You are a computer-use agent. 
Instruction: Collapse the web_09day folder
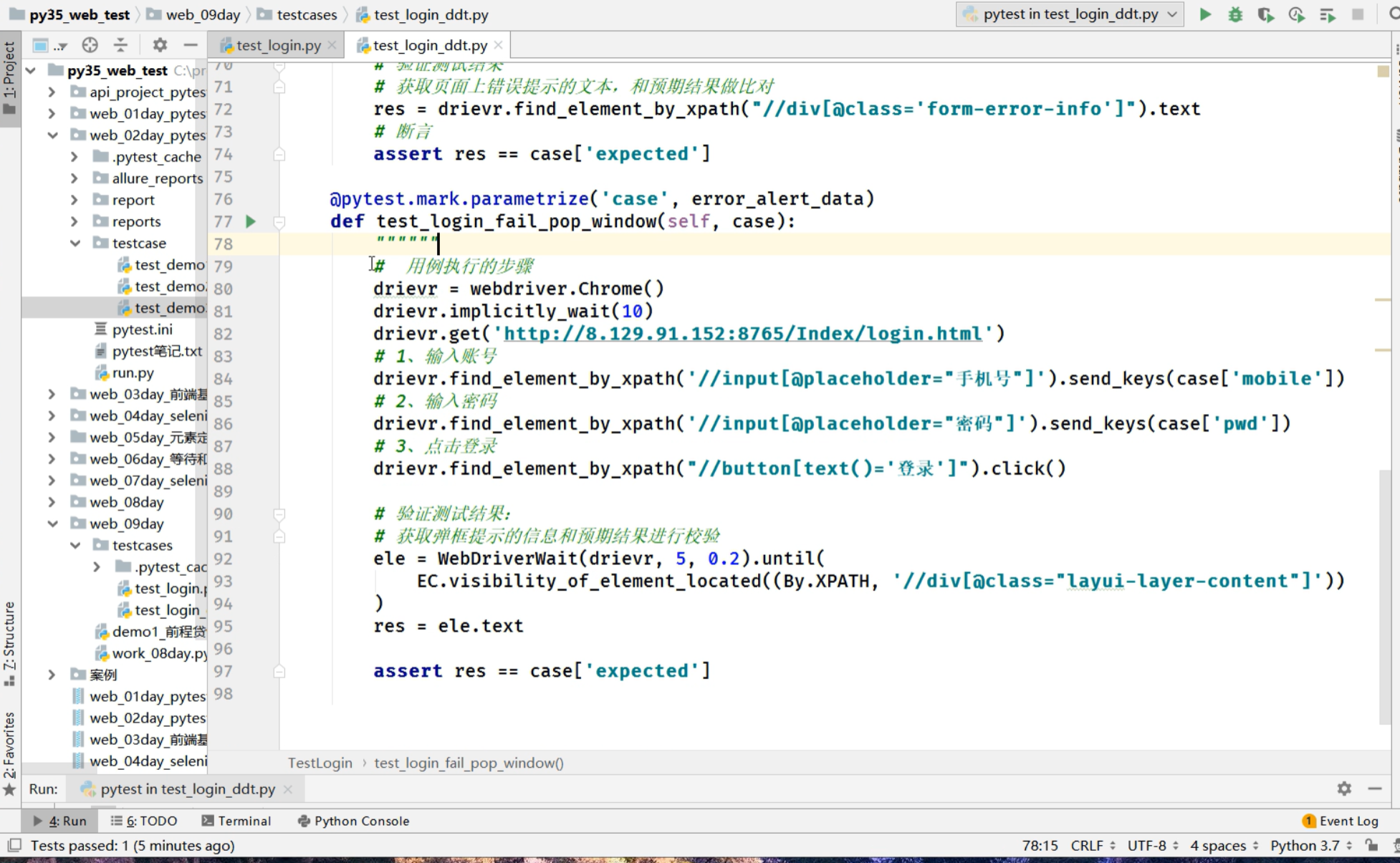(52, 524)
